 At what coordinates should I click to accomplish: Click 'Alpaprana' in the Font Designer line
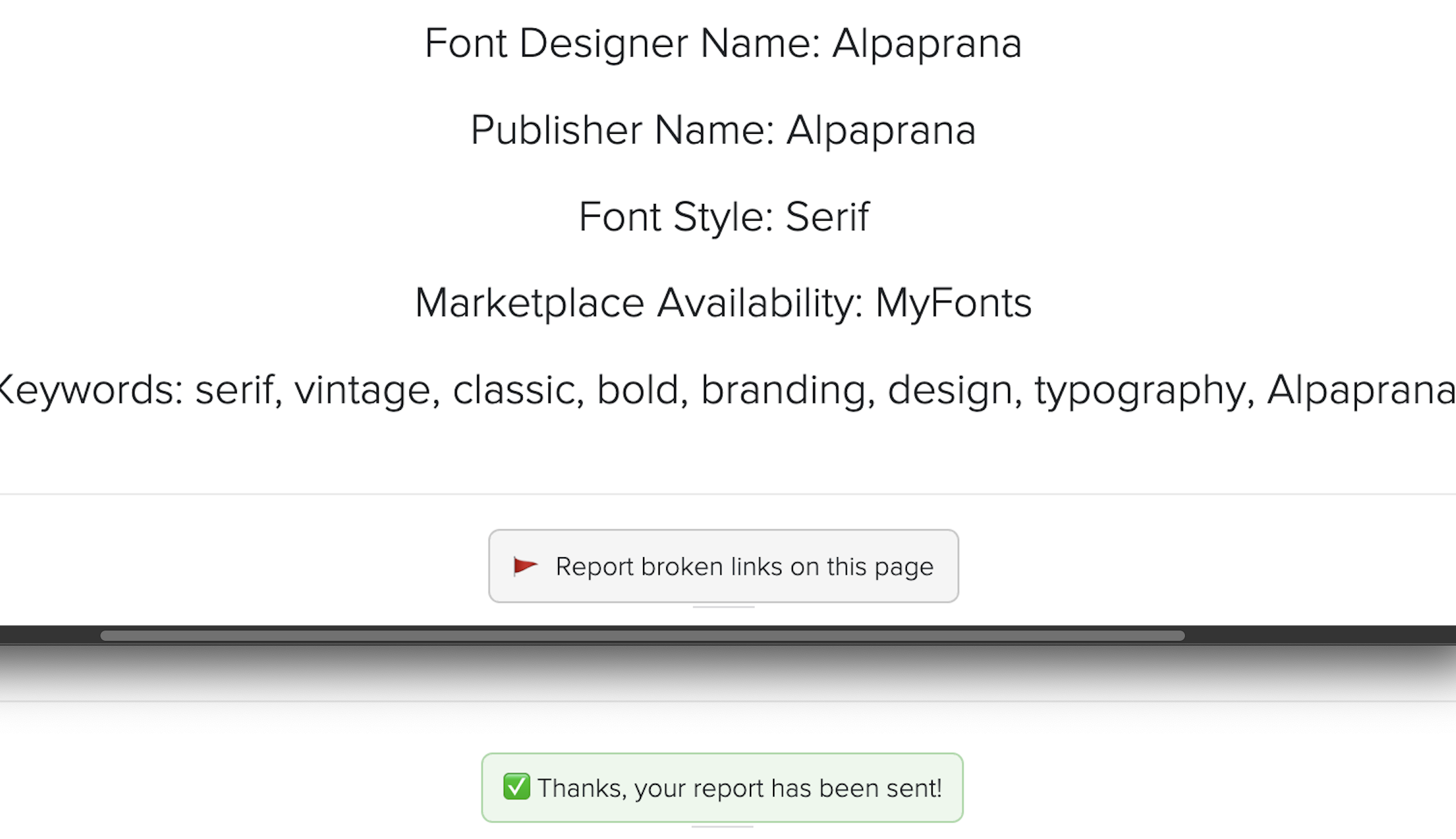click(926, 44)
